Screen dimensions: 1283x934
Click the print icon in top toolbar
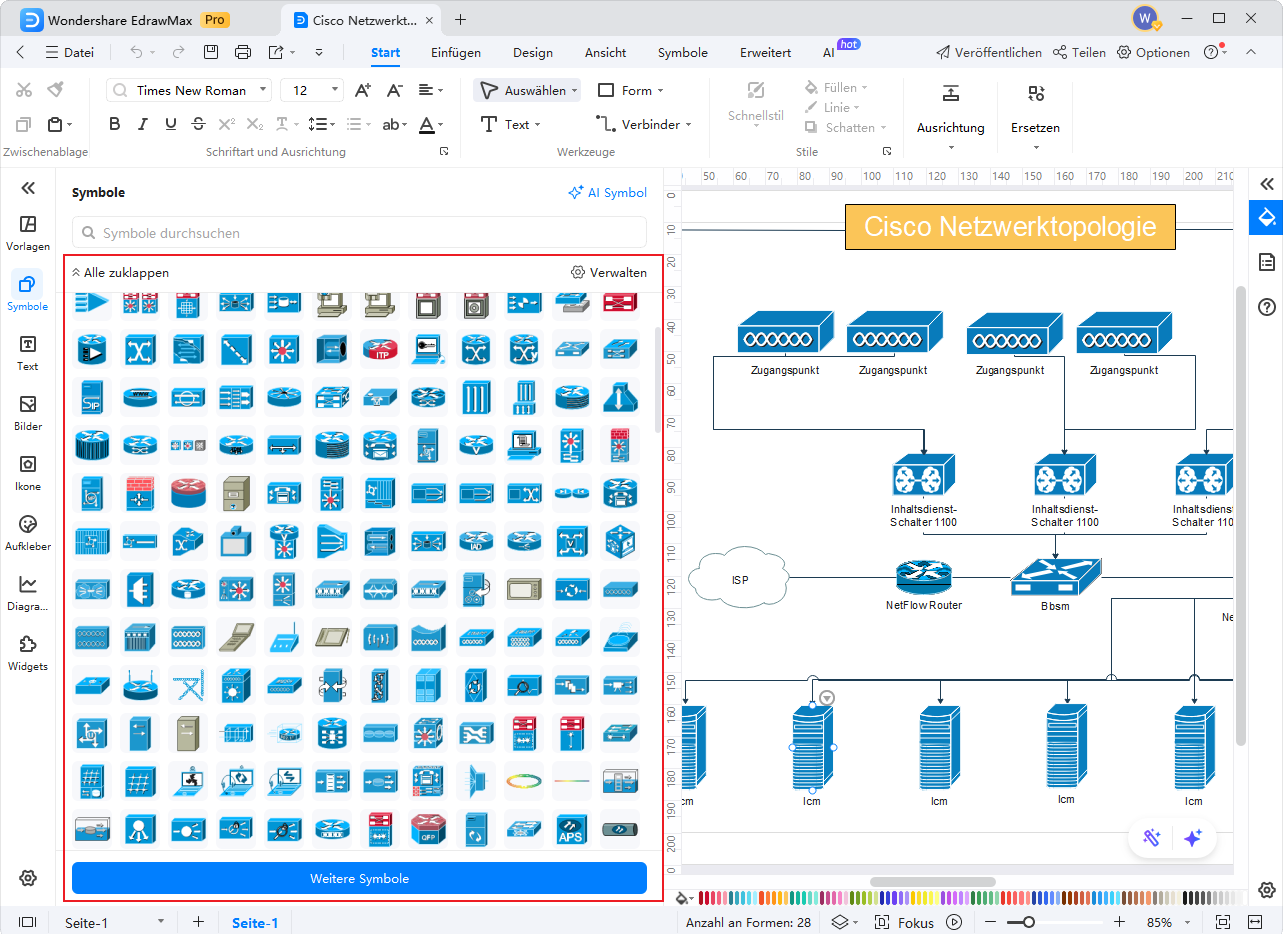pyautogui.click(x=242, y=52)
